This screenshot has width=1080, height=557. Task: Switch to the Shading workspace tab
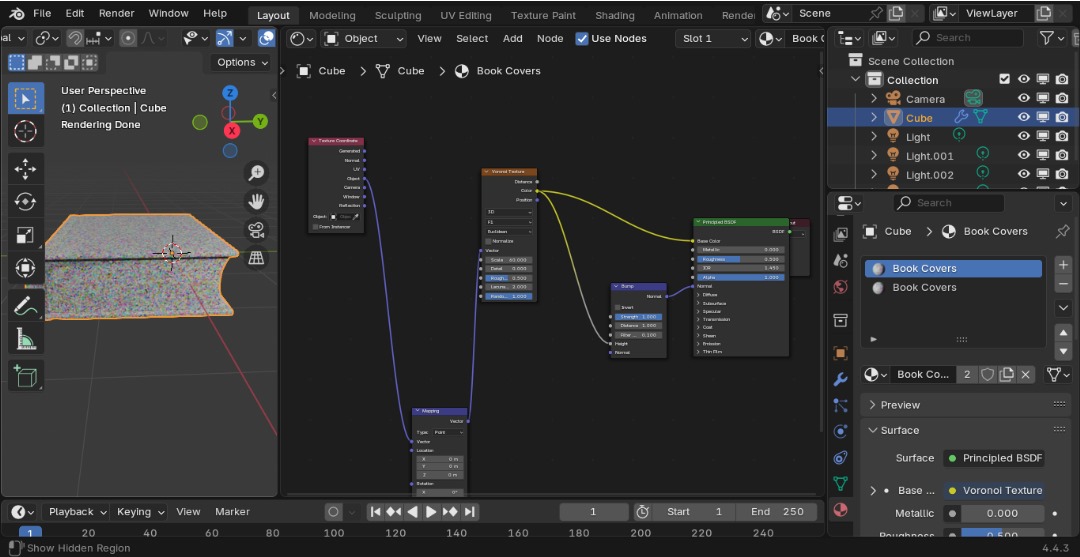pos(614,15)
